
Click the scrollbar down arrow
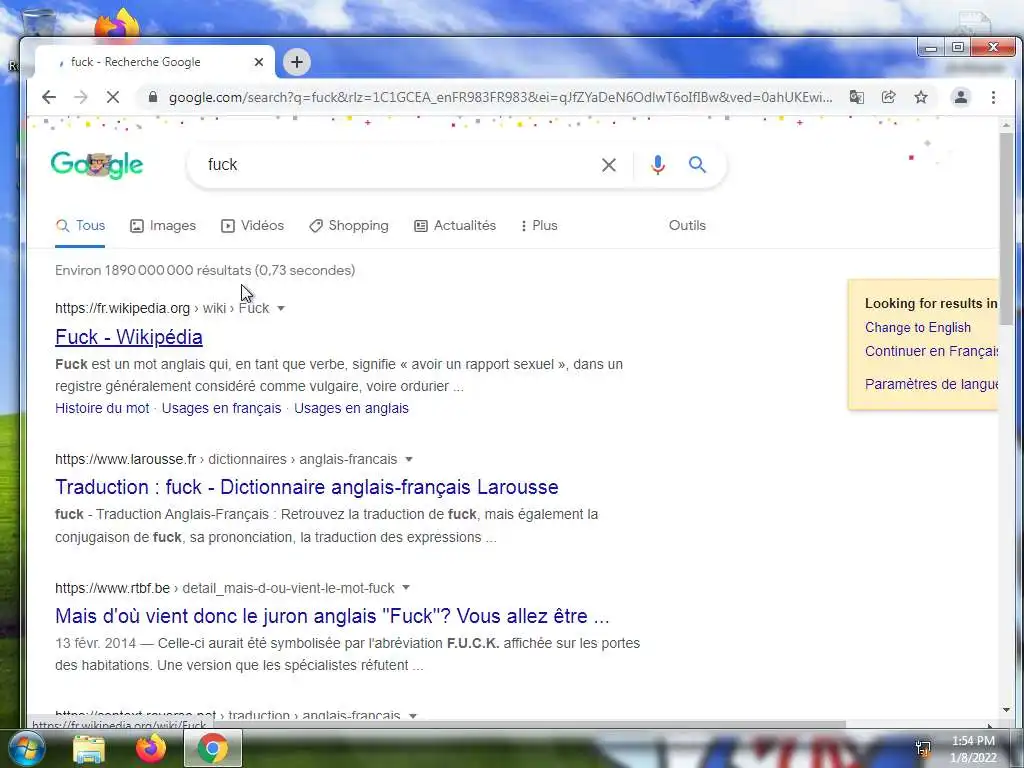1006,710
